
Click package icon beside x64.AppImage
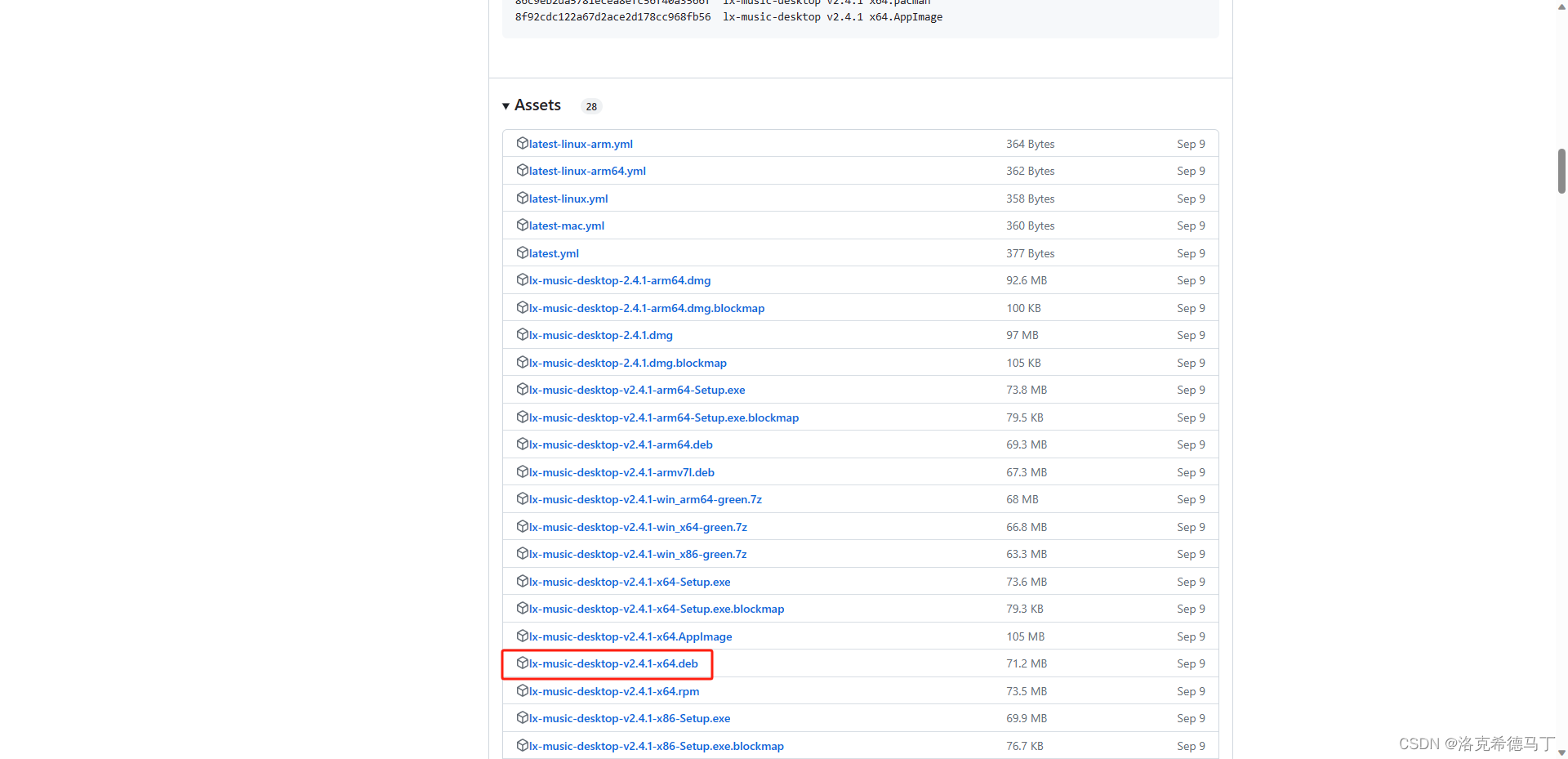click(523, 636)
